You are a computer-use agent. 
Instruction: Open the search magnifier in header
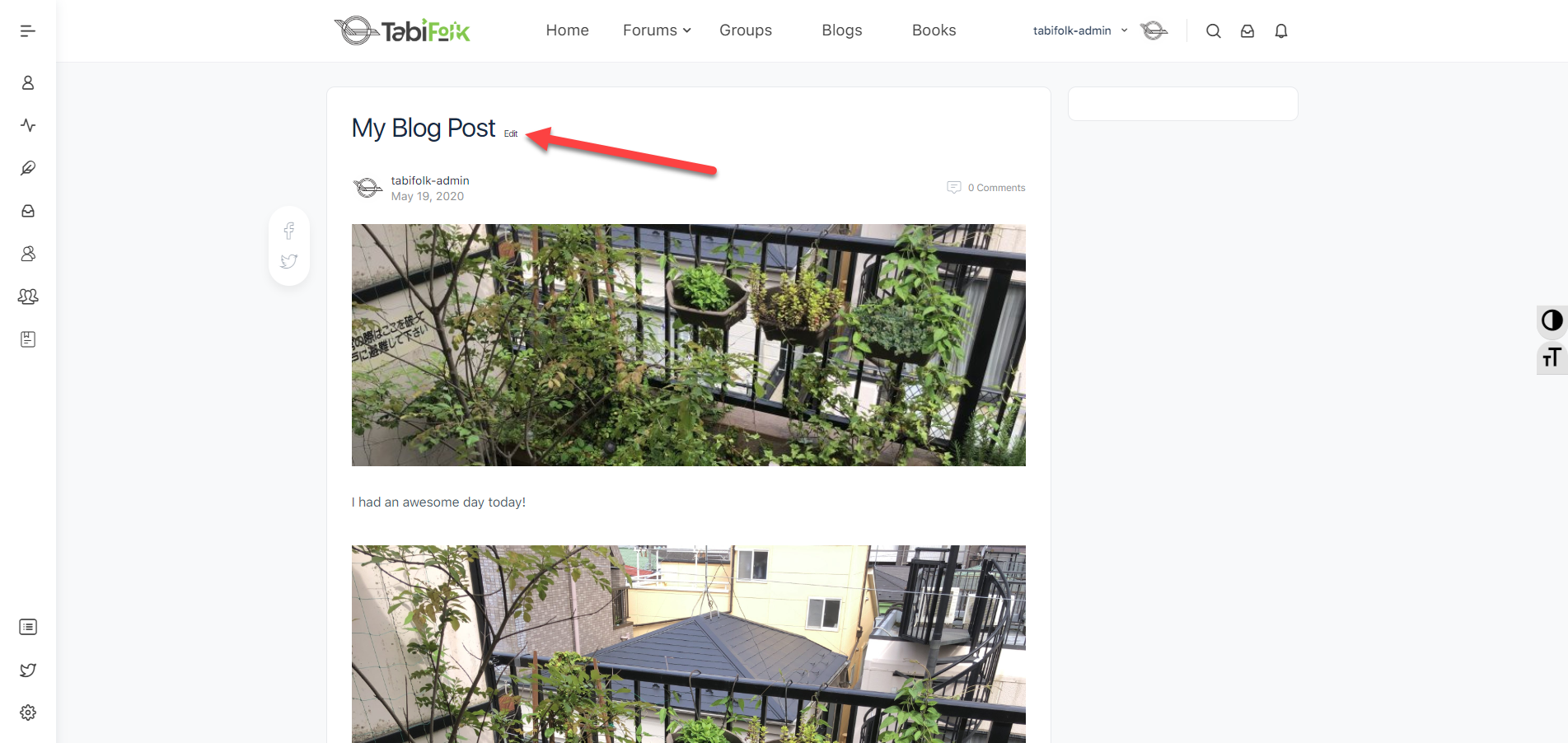[x=1214, y=31]
